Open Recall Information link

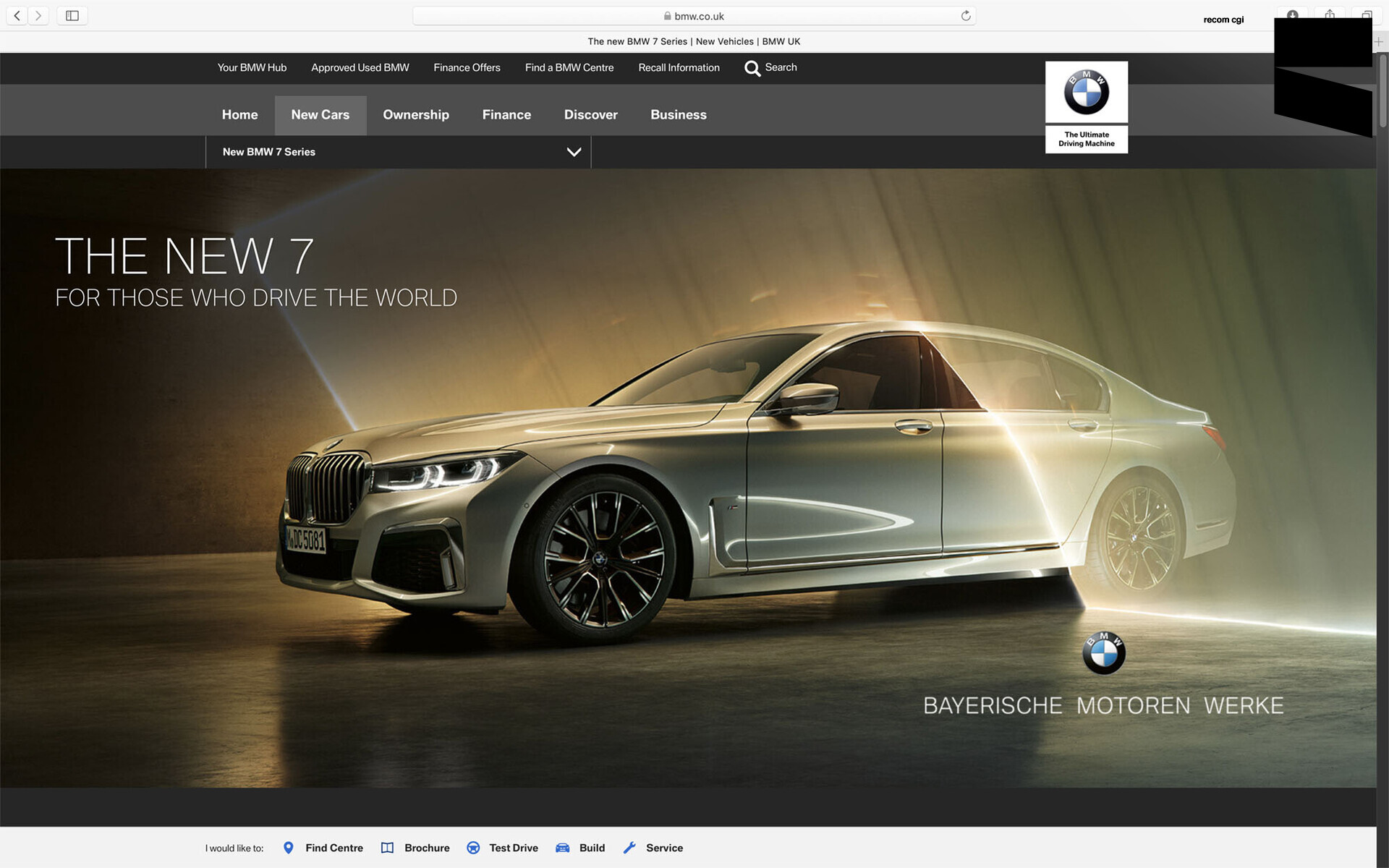pyautogui.click(x=679, y=68)
